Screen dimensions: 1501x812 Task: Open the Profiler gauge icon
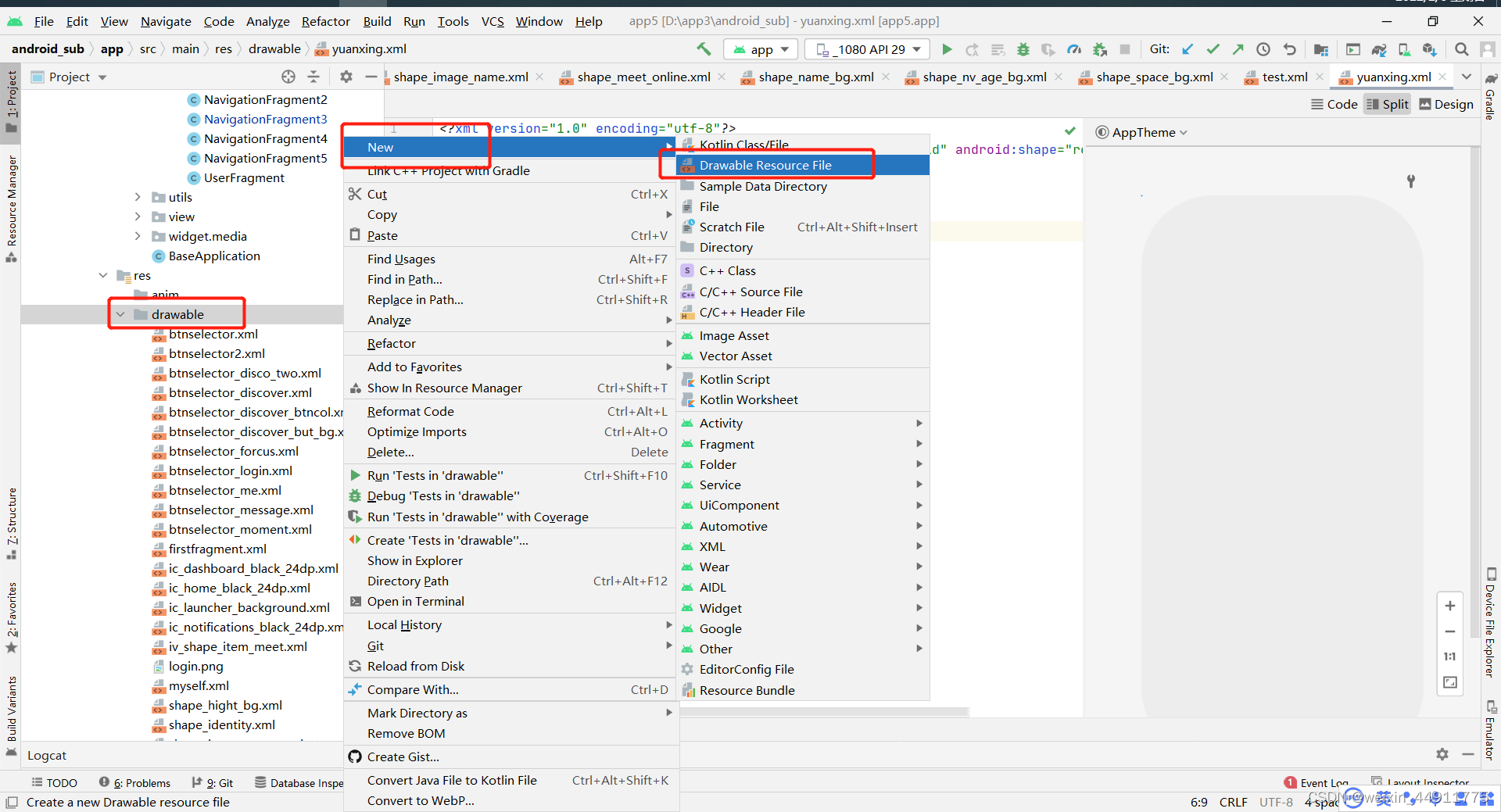[1074, 49]
